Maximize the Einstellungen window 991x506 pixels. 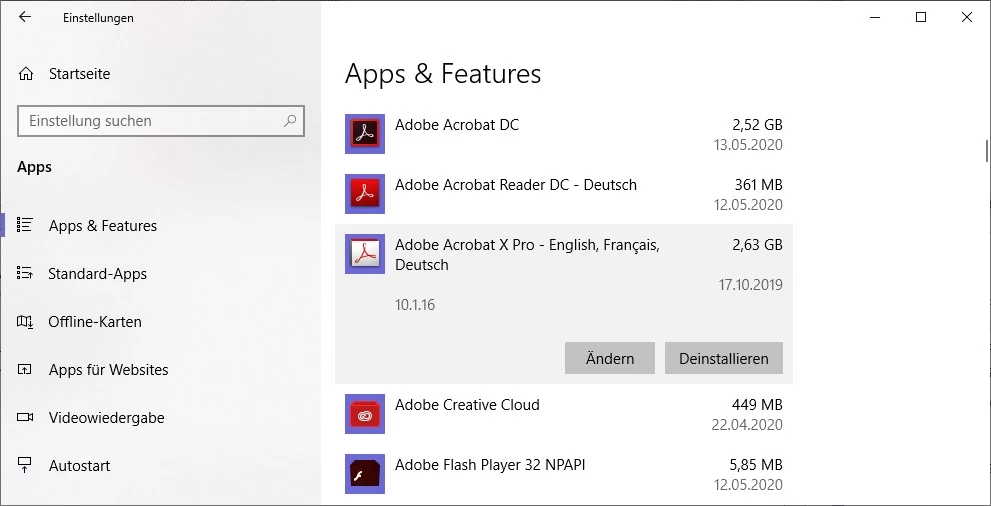(x=921, y=18)
